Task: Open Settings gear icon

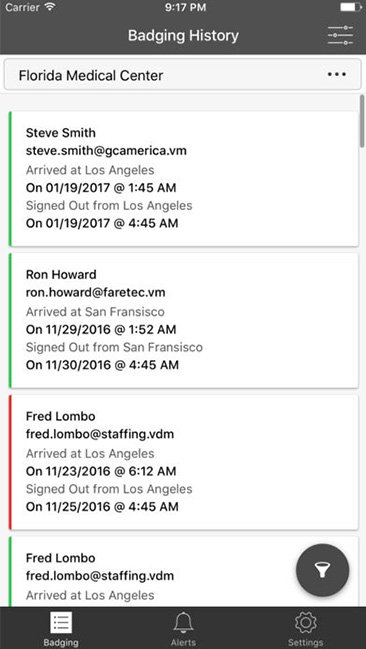Action: coord(306,623)
